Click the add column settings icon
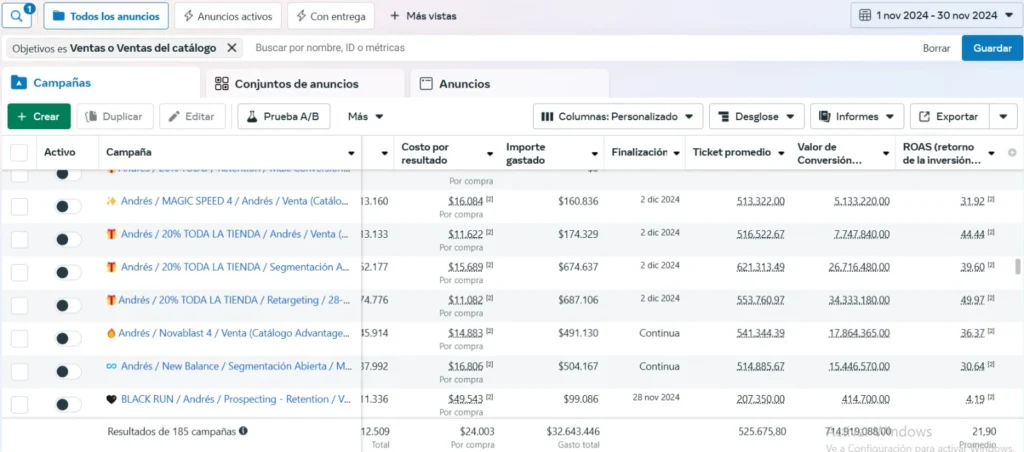 1011,153
